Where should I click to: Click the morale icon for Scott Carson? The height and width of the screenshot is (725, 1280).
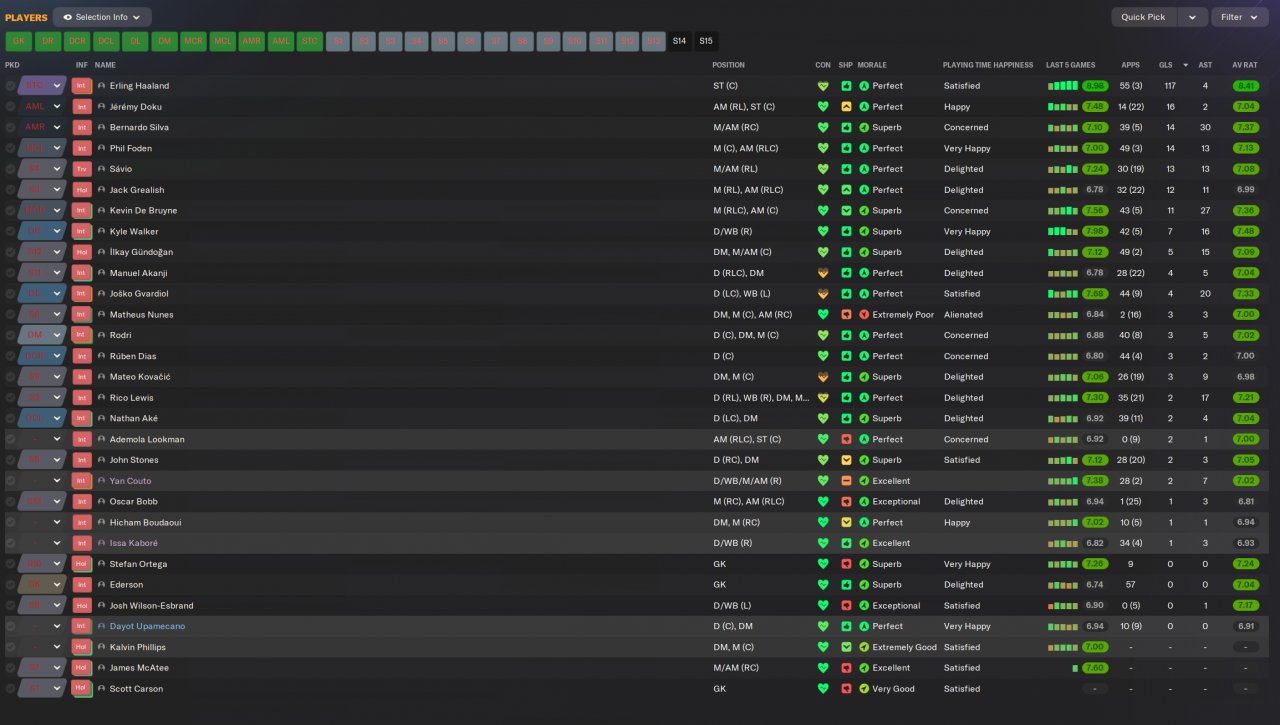point(864,689)
